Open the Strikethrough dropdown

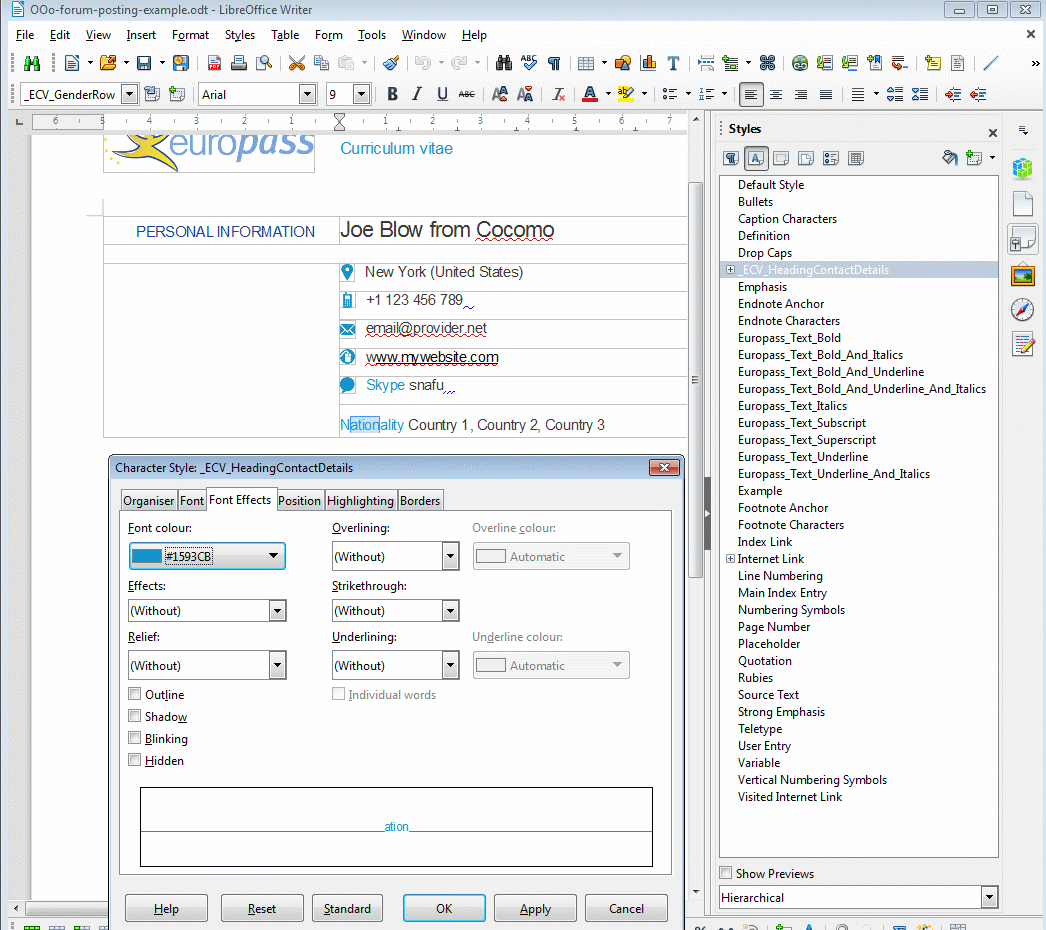pos(450,611)
